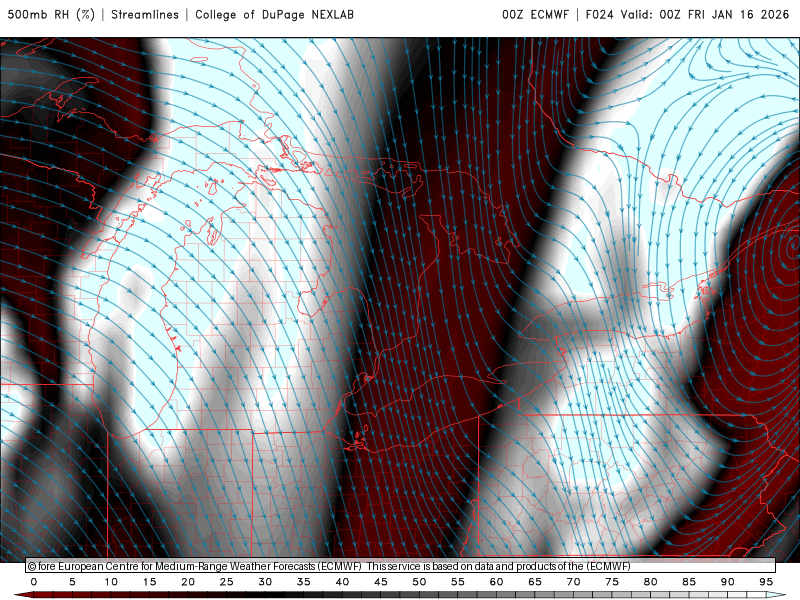This screenshot has height=600, width=800.
Task: Select the 'Streamlines' label in the header
Action: pos(145,14)
